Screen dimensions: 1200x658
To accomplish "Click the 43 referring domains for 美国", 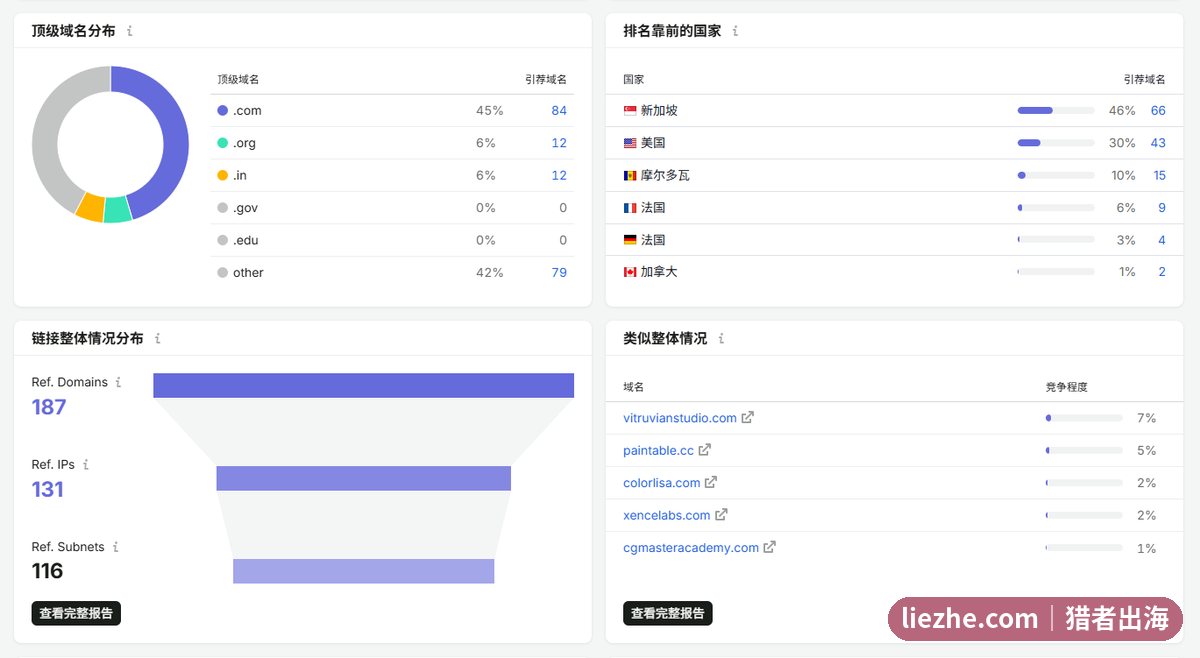I will point(1158,143).
